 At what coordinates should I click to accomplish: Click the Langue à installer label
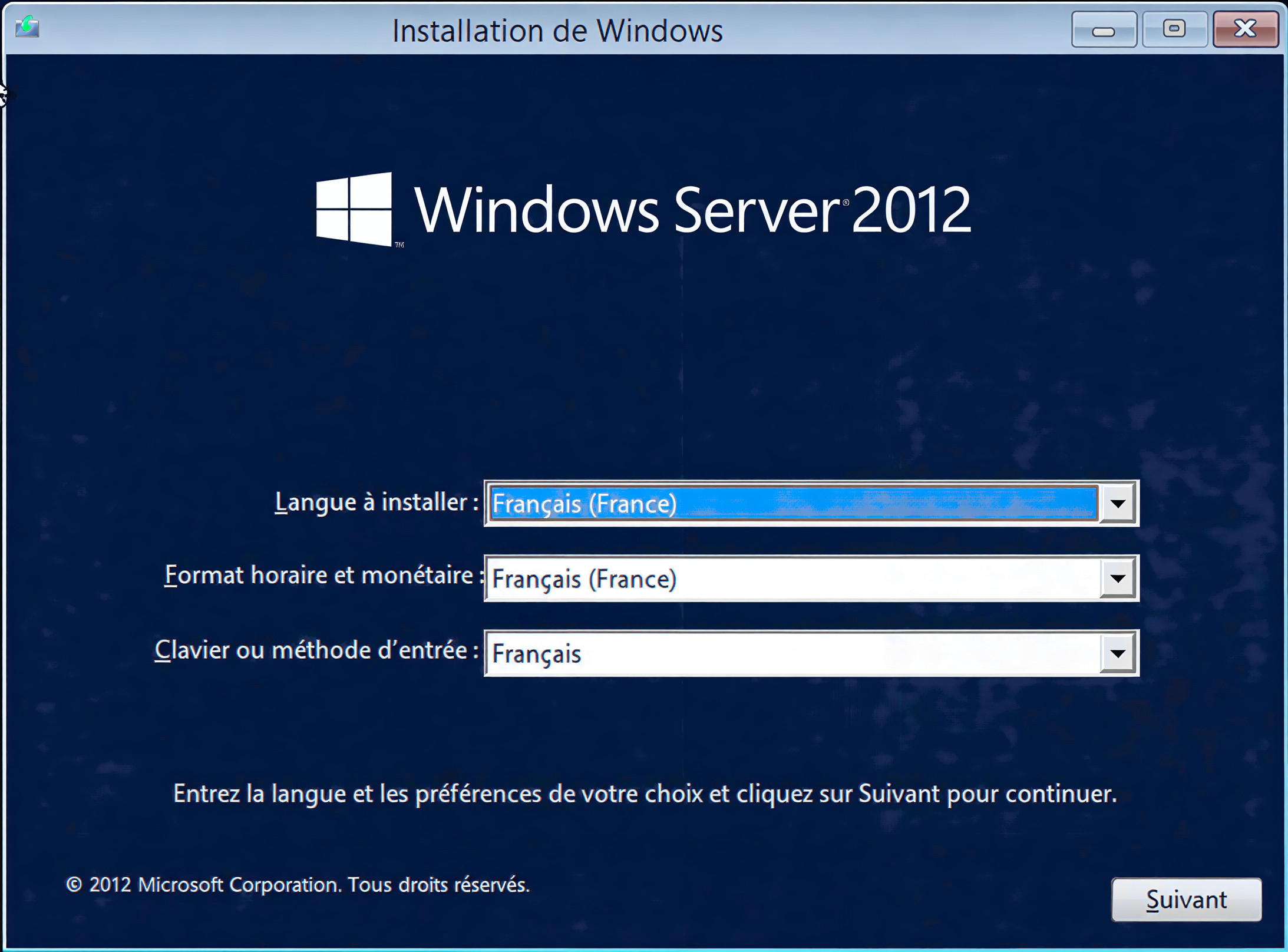click(376, 503)
